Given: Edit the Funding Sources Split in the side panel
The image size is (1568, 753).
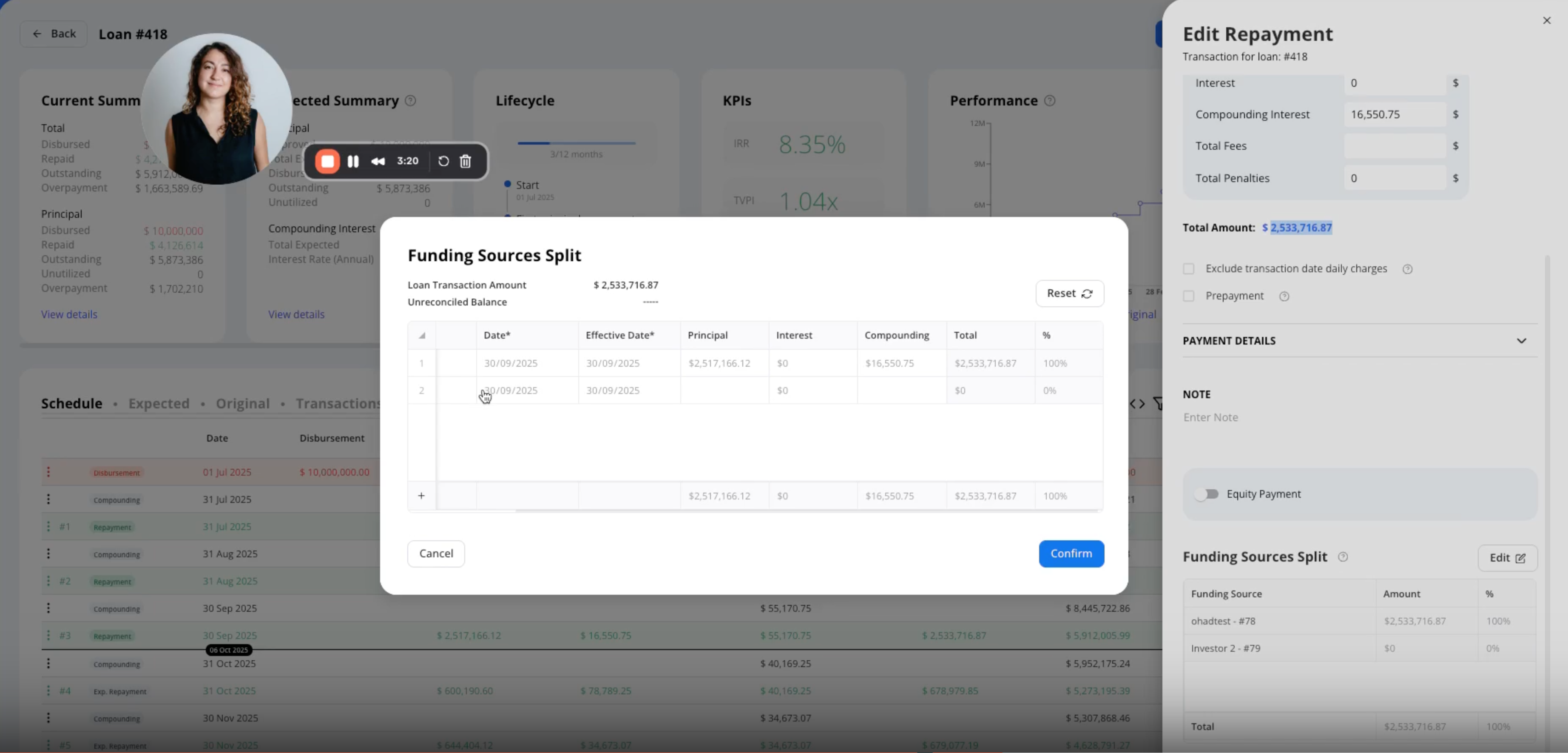Looking at the screenshot, I should (1507, 558).
